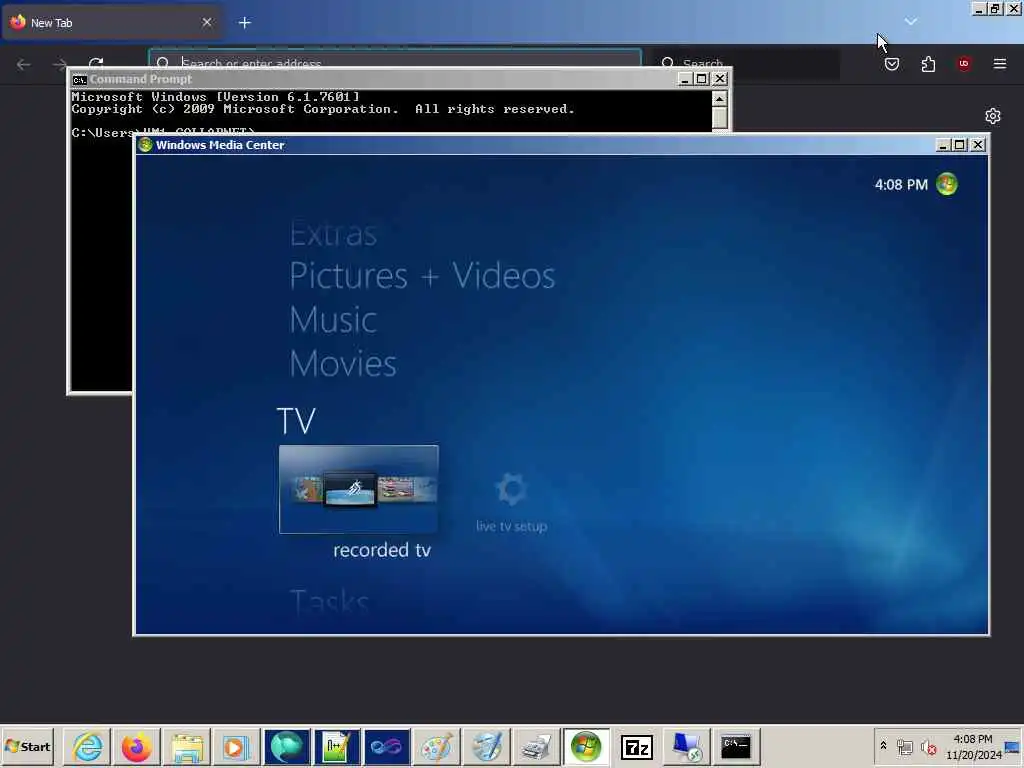Switch to Firefox from taskbar
This screenshot has width=1024, height=768.
[x=136, y=746]
